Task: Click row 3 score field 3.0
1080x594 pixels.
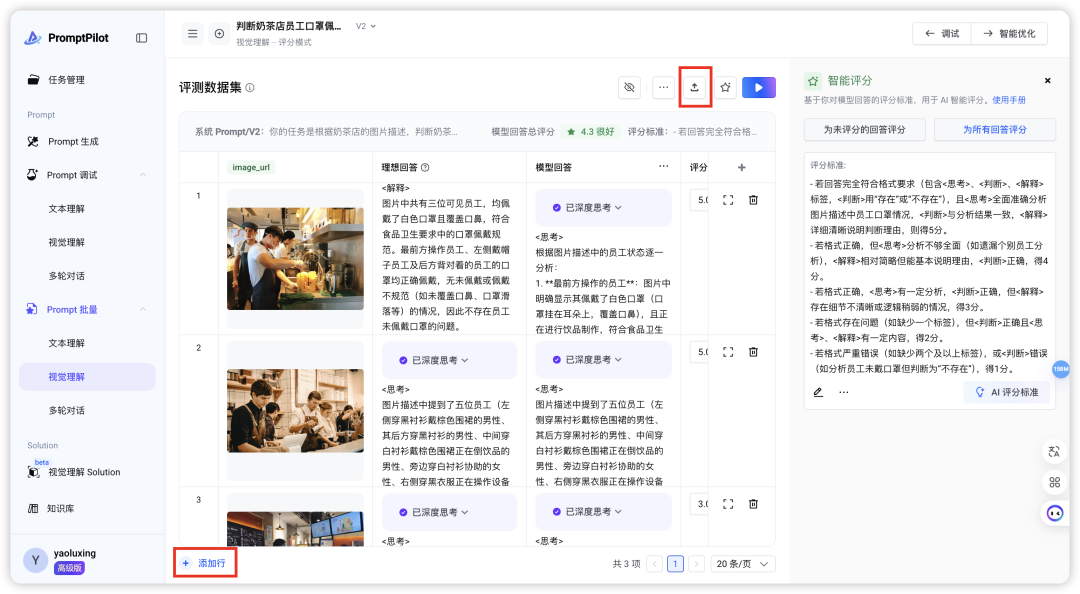Action: 700,504
